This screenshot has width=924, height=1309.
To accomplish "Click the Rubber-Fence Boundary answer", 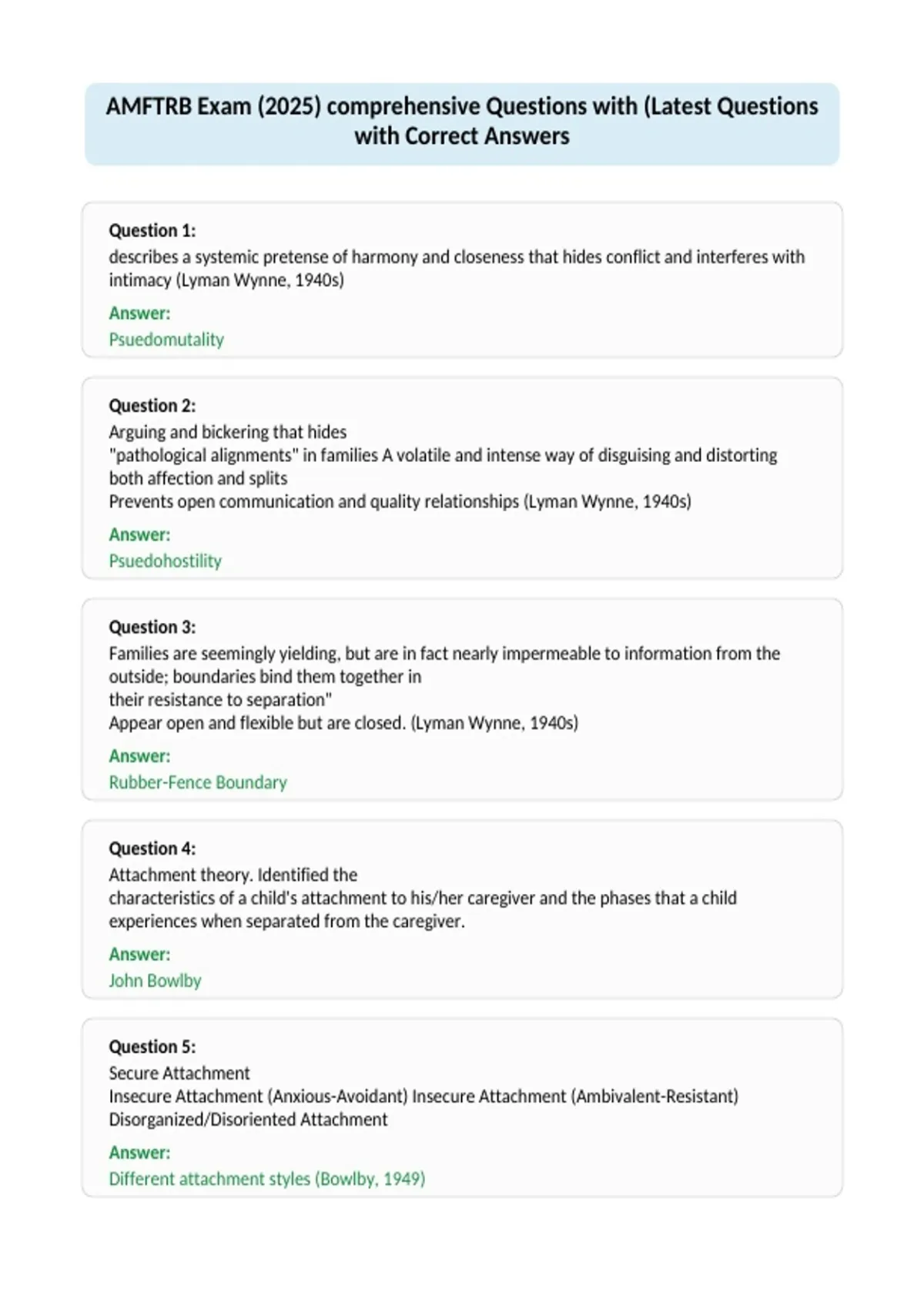I will pyautogui.click(x=198, y=782).
